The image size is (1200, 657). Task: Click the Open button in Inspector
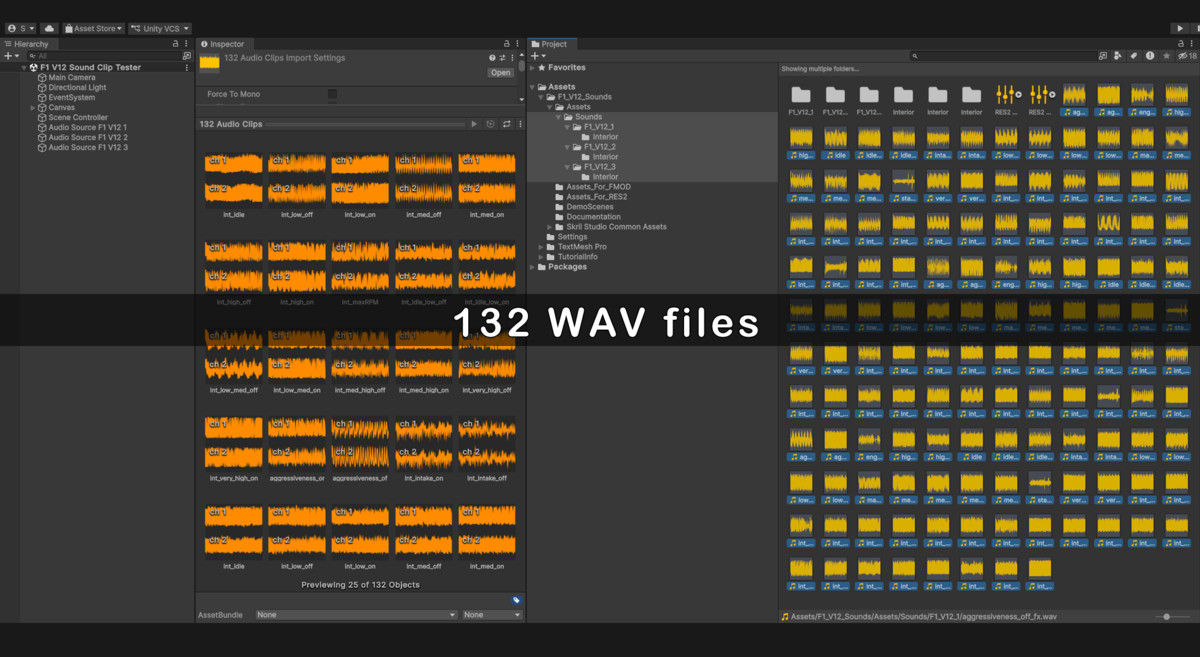point(500,73)
